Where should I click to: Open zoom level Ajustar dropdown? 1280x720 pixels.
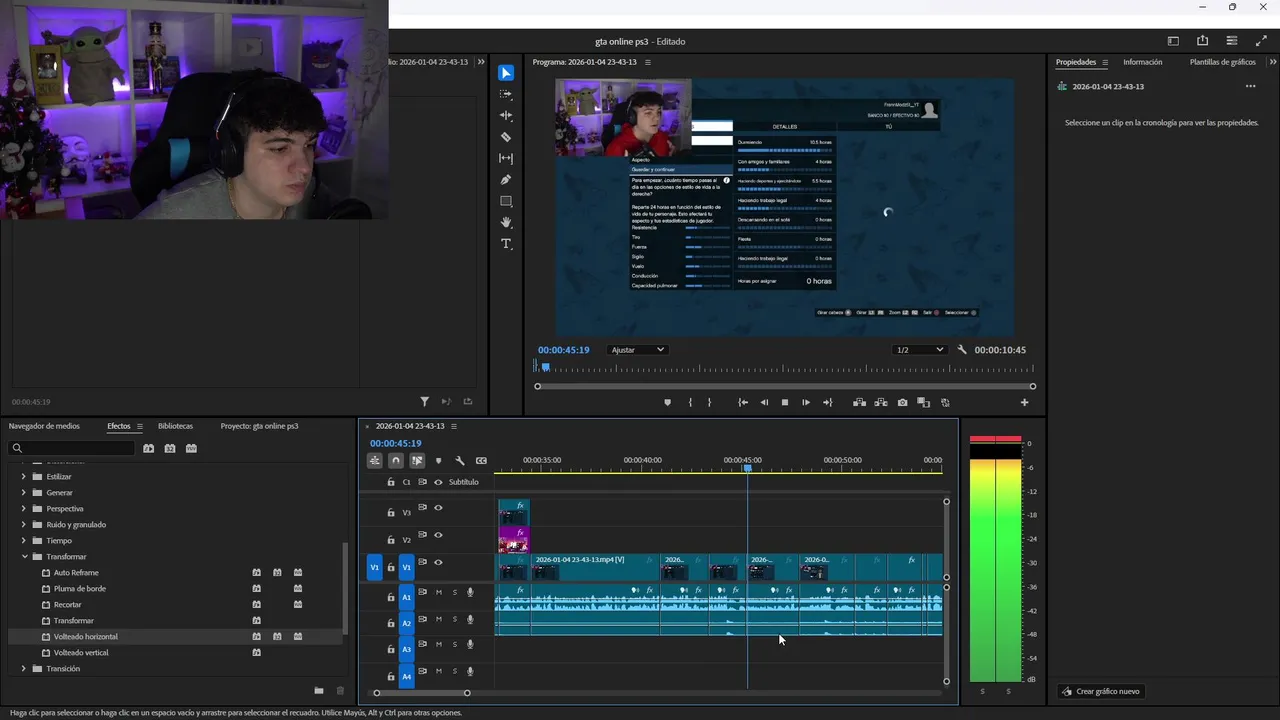637,350
